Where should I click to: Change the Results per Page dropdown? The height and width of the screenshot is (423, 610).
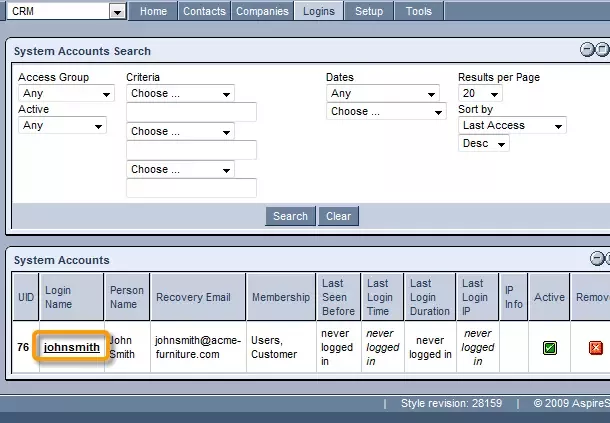480,93
